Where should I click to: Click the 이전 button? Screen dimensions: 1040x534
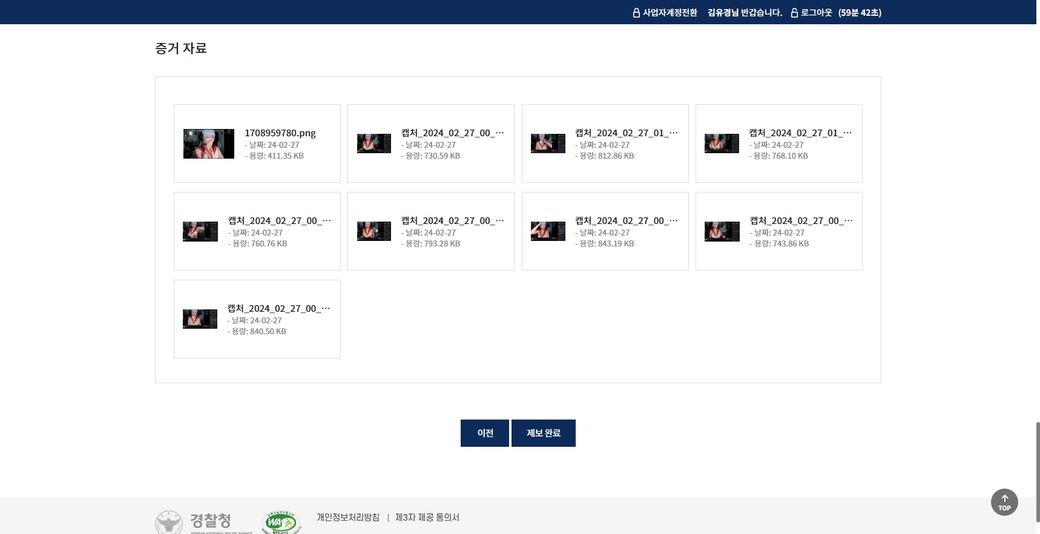tap(485, 433)
